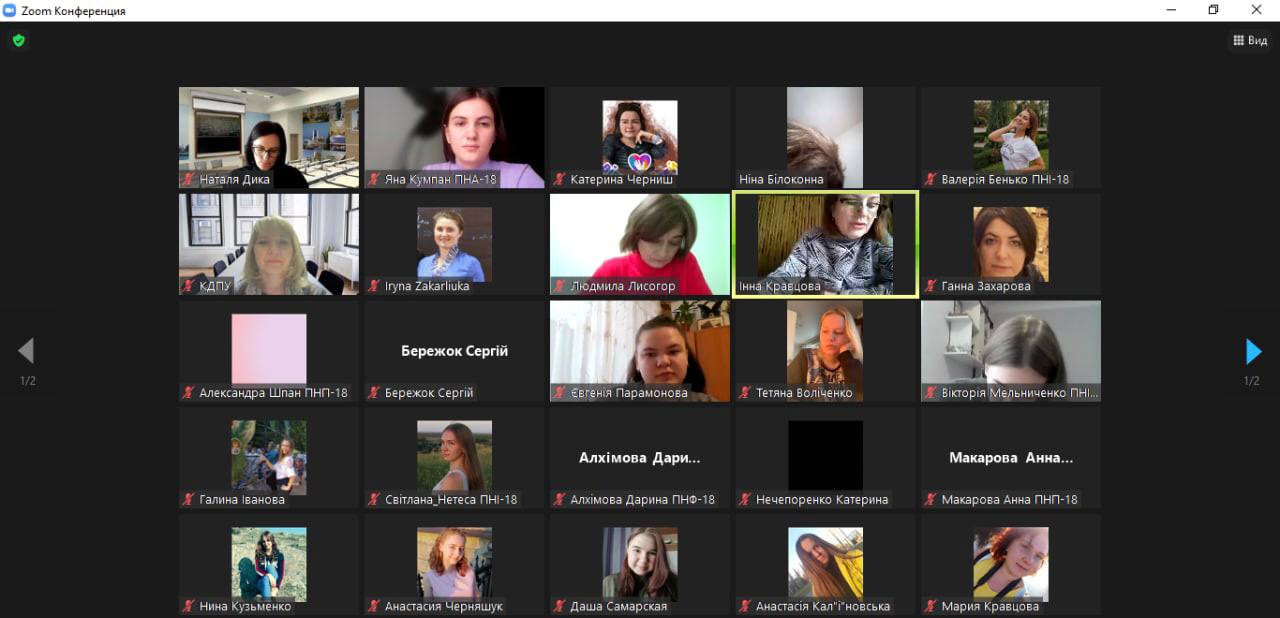Click the green encryption shield icon
The image size is (1280, 618).
(18, 41)
